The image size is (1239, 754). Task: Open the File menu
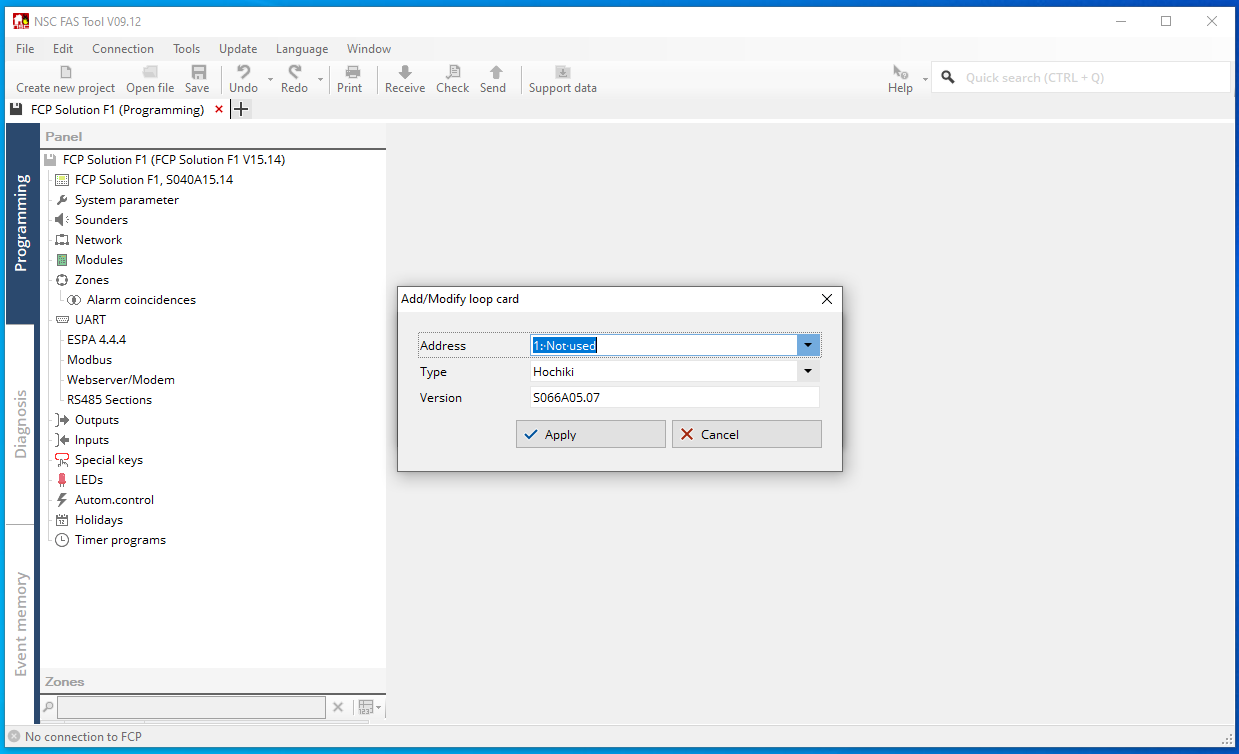pos(25,48)
